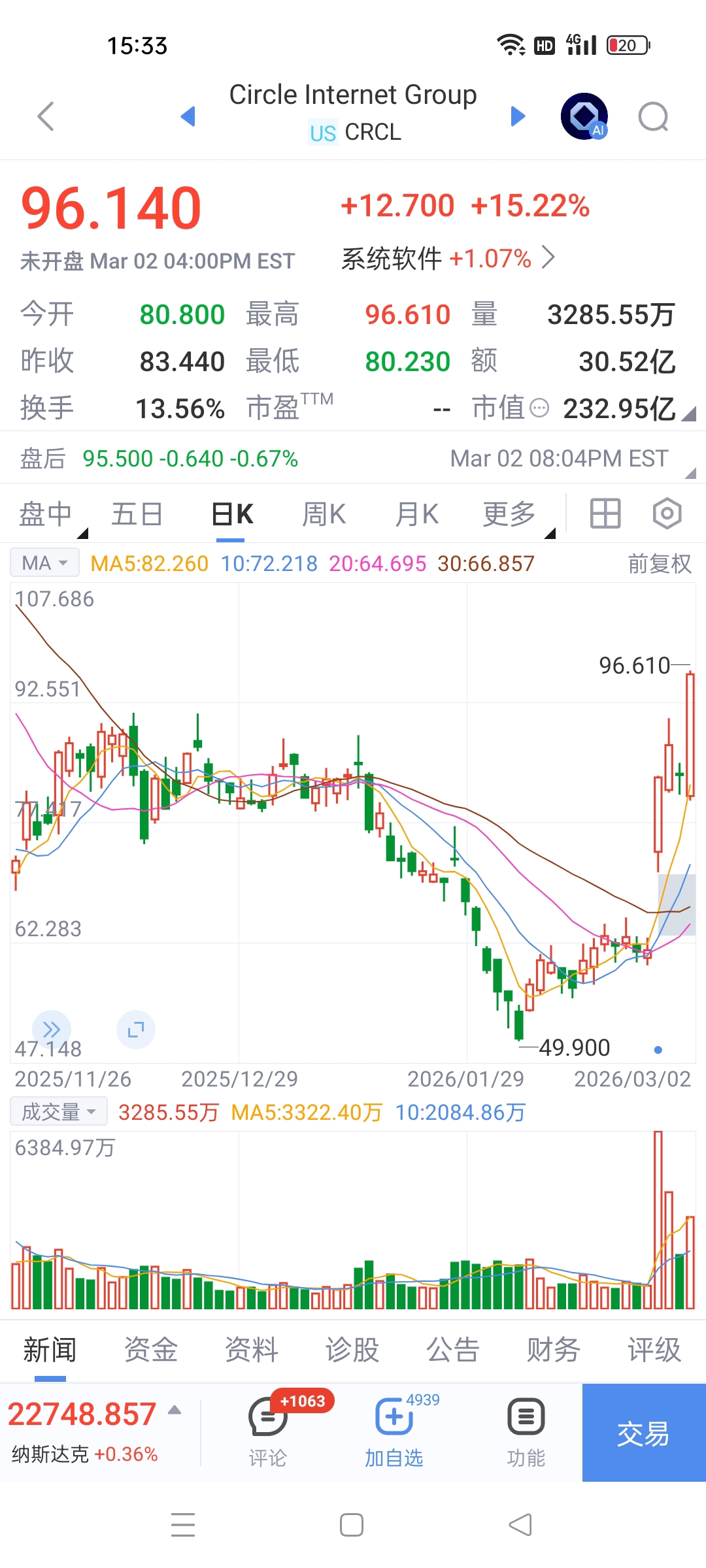Open the 诊股 stock diagnosis tab
Viewport: 706px width, 1568px height.
(x=352, y=1350)
